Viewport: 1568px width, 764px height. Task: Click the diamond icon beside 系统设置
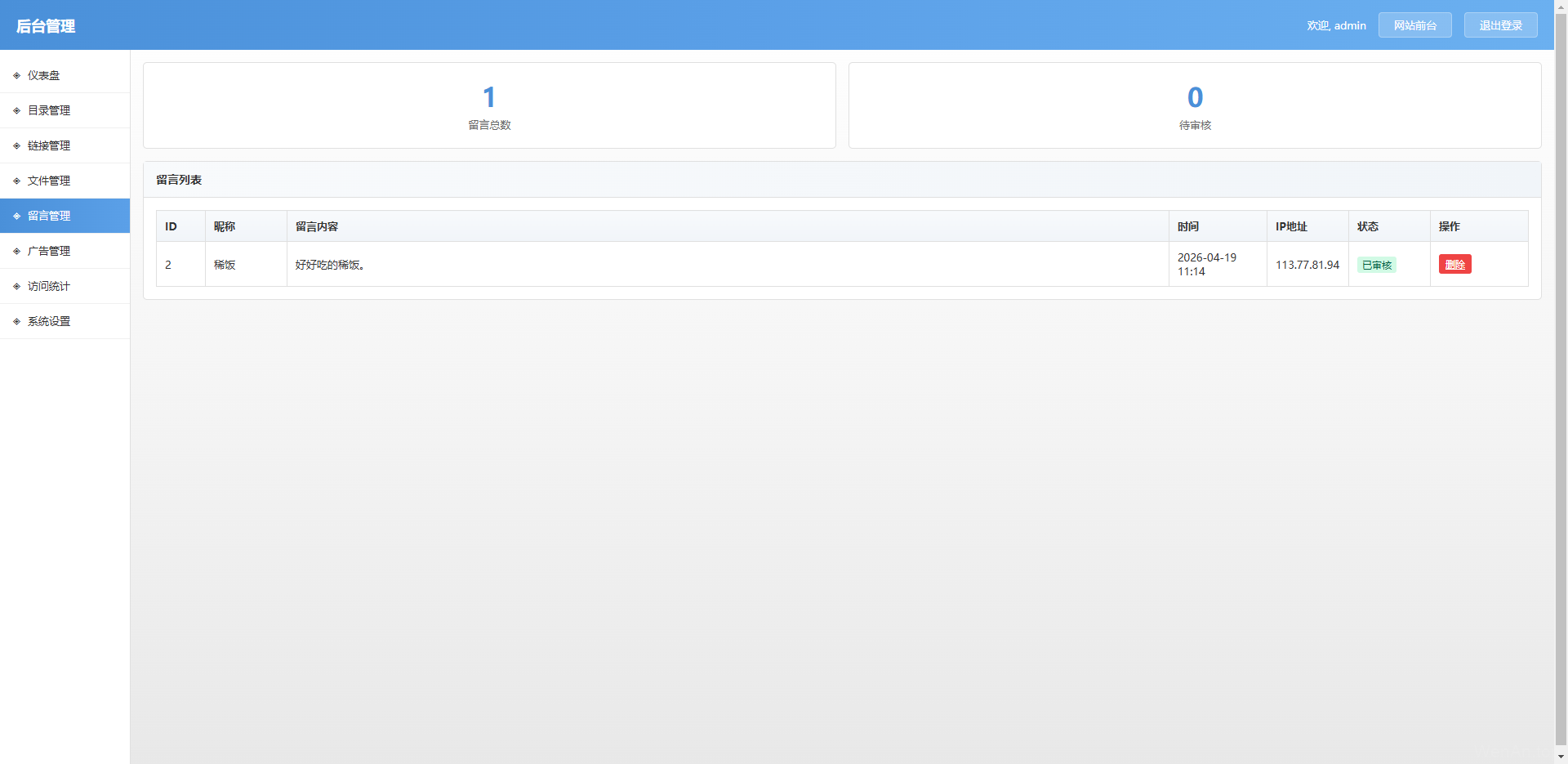click(16, 321)
